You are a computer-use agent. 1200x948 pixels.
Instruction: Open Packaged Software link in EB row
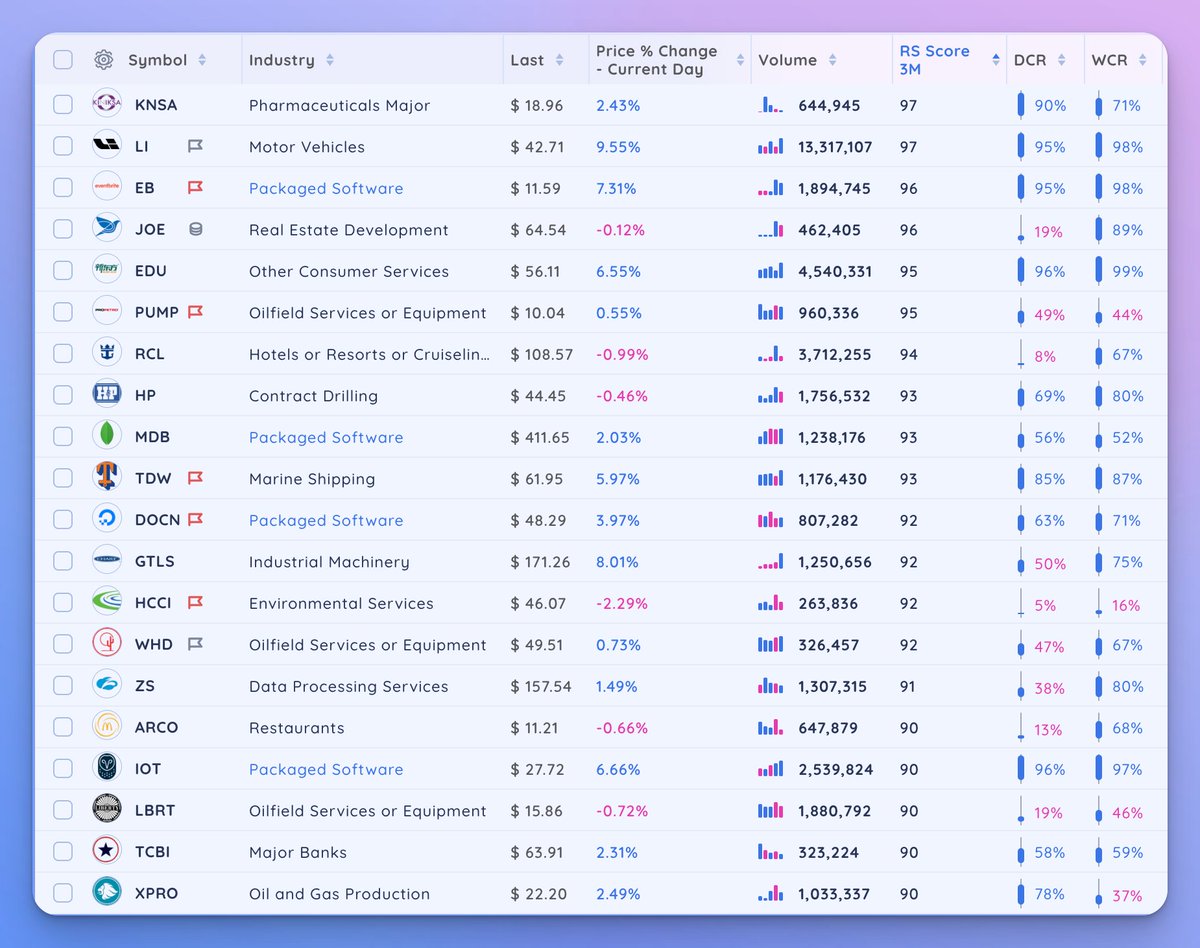326,188
